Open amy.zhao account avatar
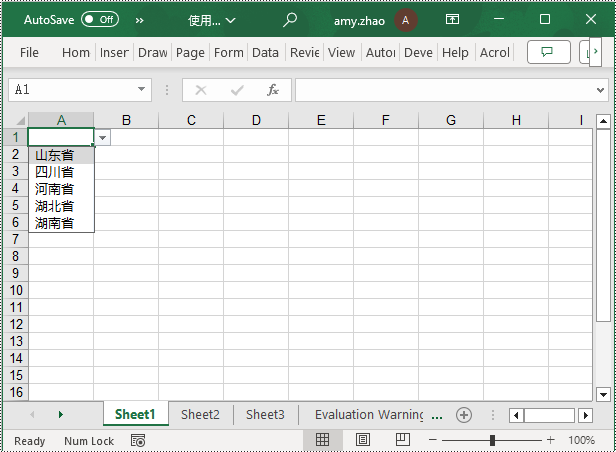The width and height of the screenshot is (616, 452). pyautogui.click(x=405, y=20)
